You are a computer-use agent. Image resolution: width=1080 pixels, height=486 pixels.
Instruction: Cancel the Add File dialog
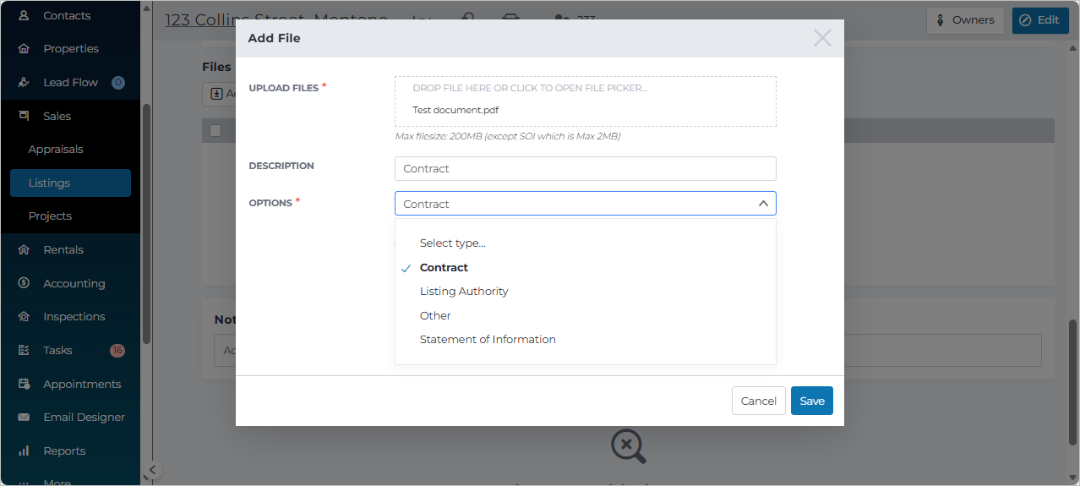tap(758, 401)
